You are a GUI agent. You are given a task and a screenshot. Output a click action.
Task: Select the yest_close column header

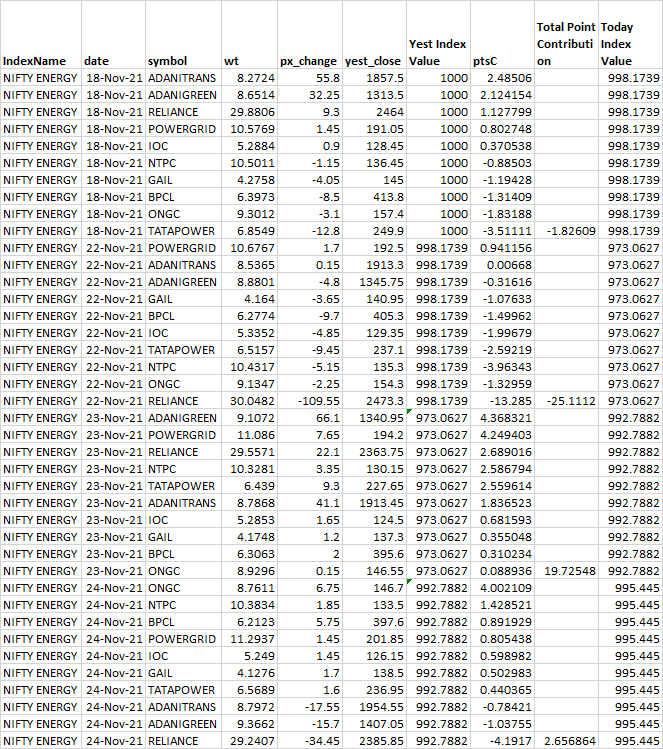tap(373, 61)
